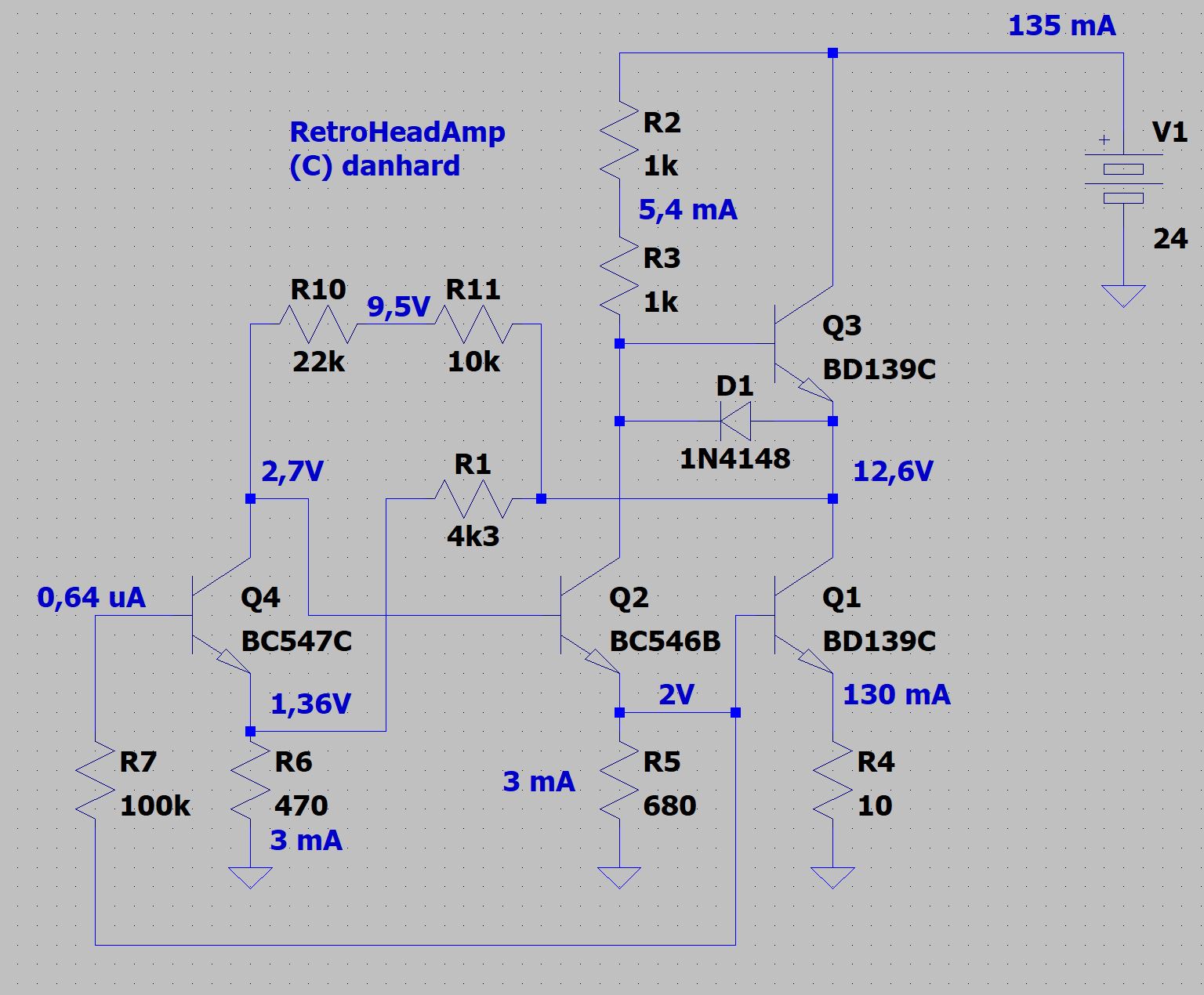Viewport: 1204px width, 995px height.
Task: Click the D1 diode symbol
Action: pos(735,422)
